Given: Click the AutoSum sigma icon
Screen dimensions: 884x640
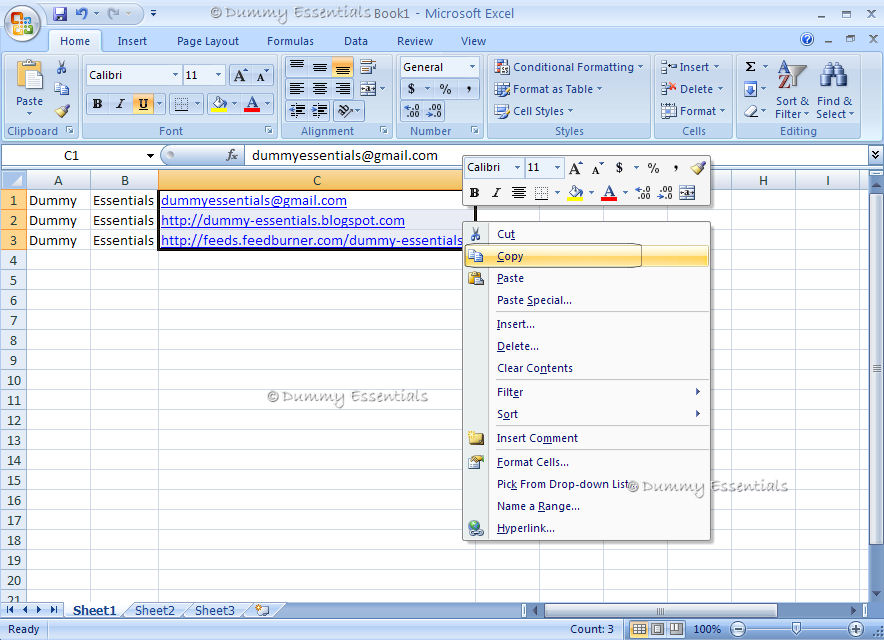Looking at the screenshot, I should point(750,67).
